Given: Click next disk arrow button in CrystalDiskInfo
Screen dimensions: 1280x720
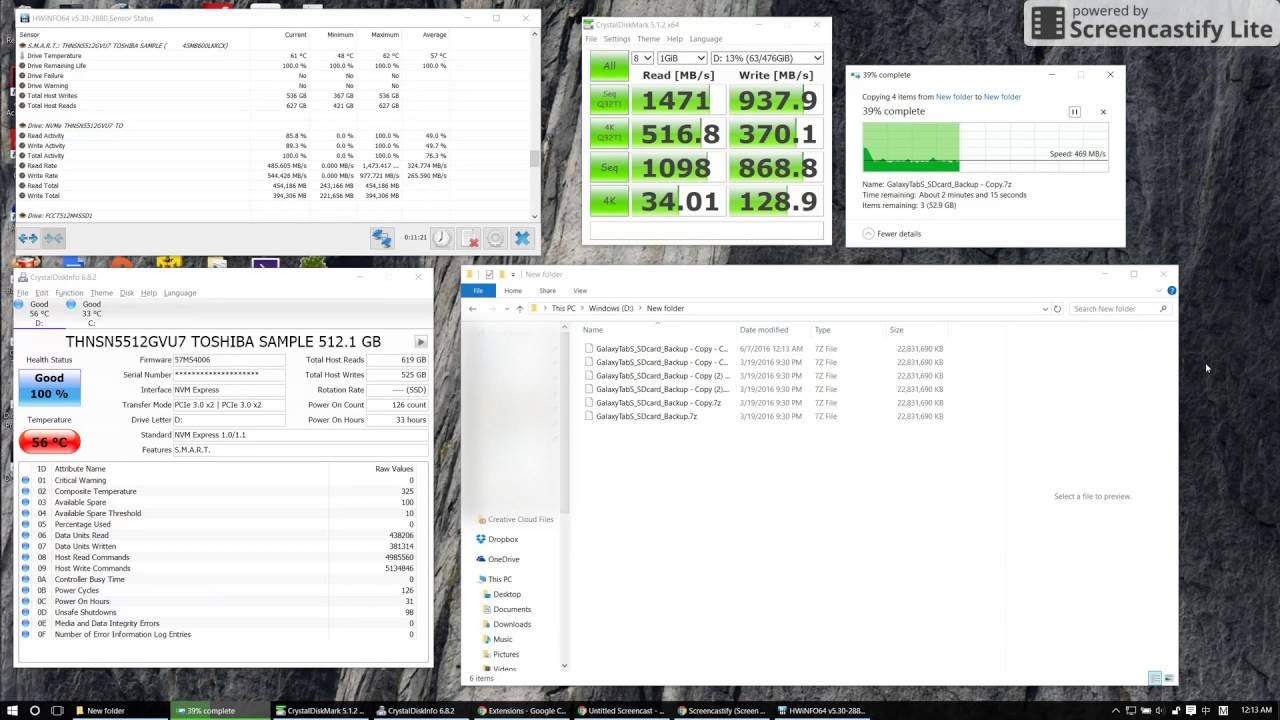Looking at the screenshot, I should (x=420, y=342).
